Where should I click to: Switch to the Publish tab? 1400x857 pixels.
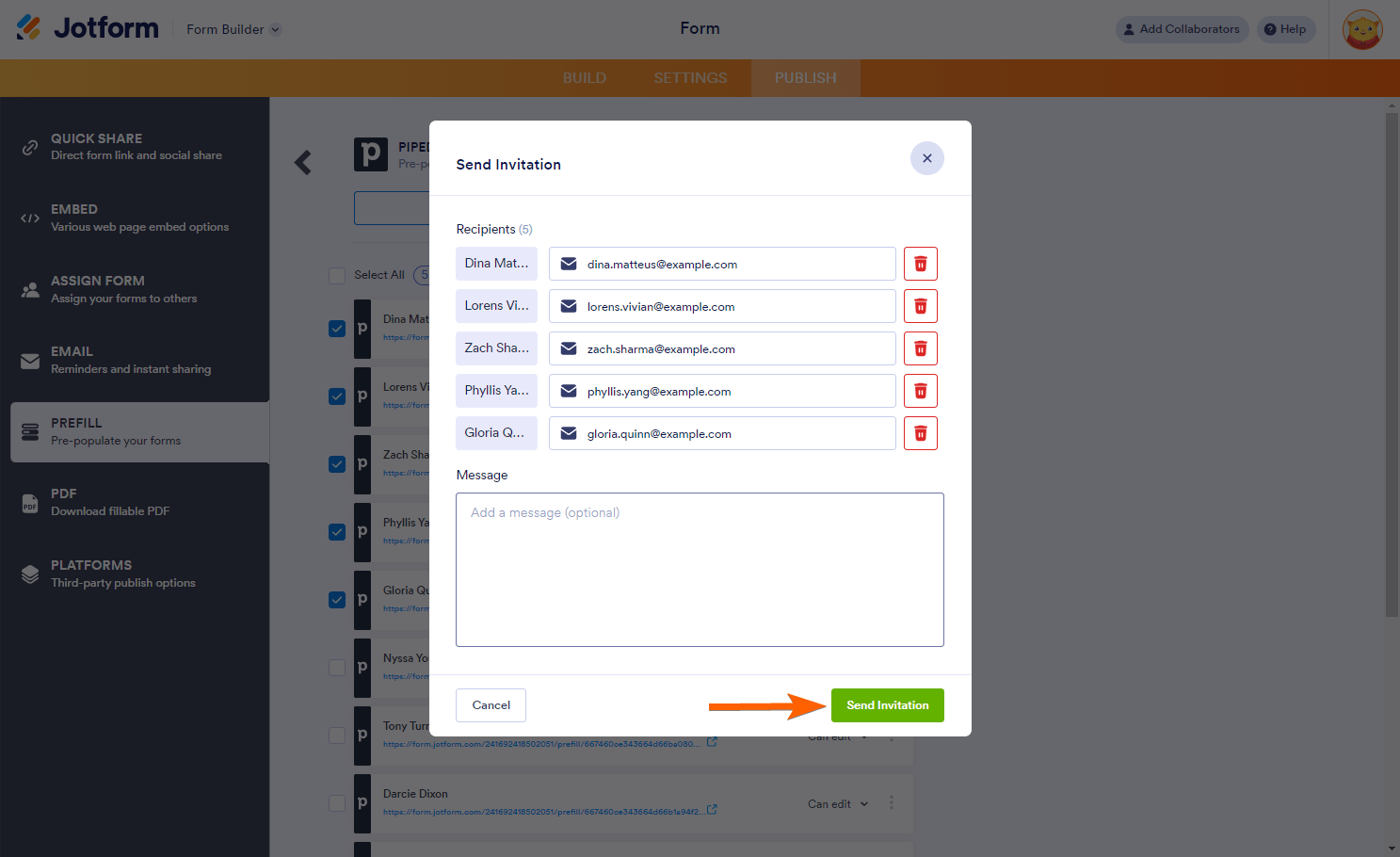(x=805, y=78)
